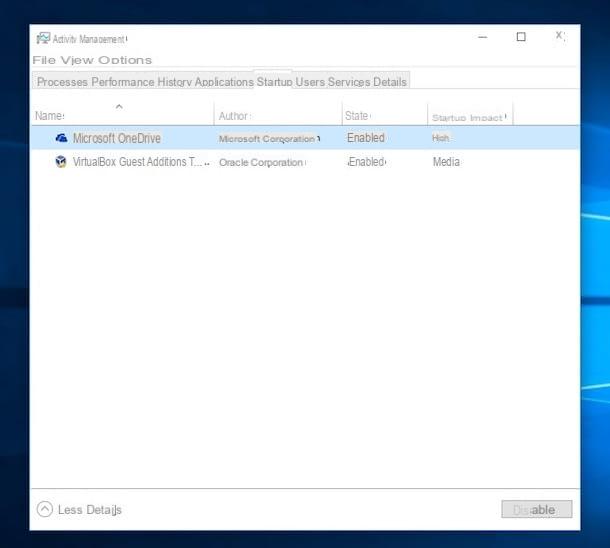This screenshot has width=610, height=548.
Task: Switch to the Users tab
Action: (x=310, y=82)
